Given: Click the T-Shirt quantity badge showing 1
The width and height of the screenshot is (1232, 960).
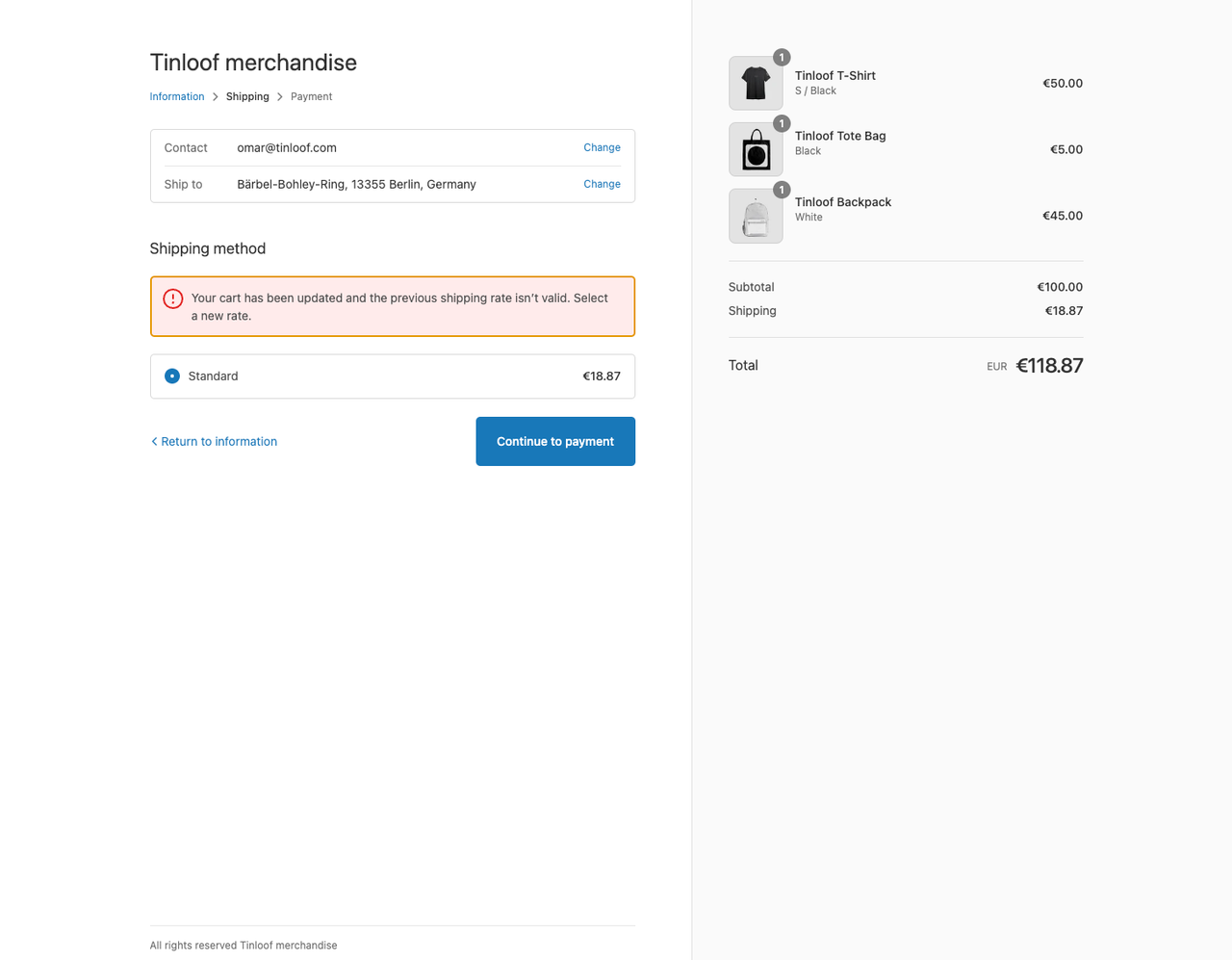Looking at the screenshot, I should pyautogui.click(x=781, y=57).
